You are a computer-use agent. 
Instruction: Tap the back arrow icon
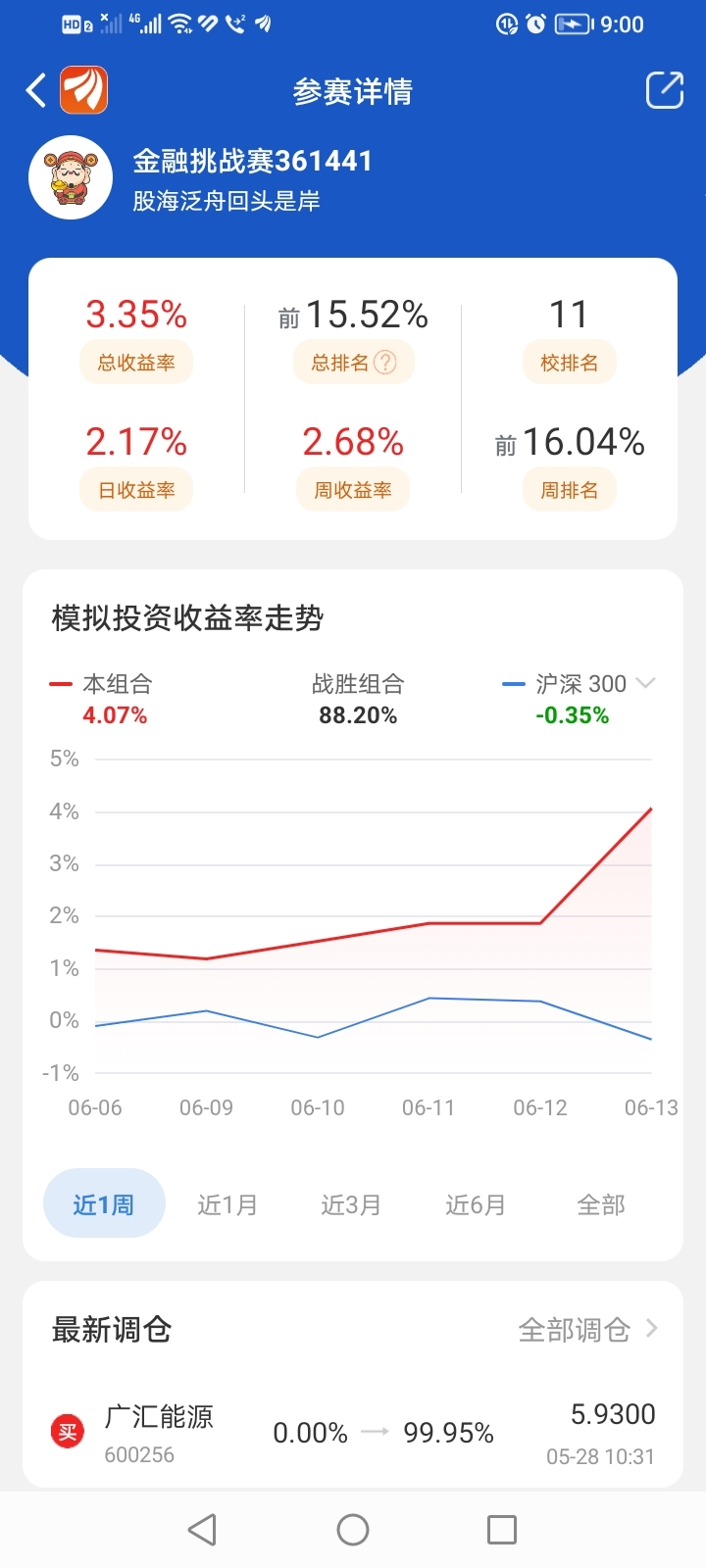[x=36, y=91]
